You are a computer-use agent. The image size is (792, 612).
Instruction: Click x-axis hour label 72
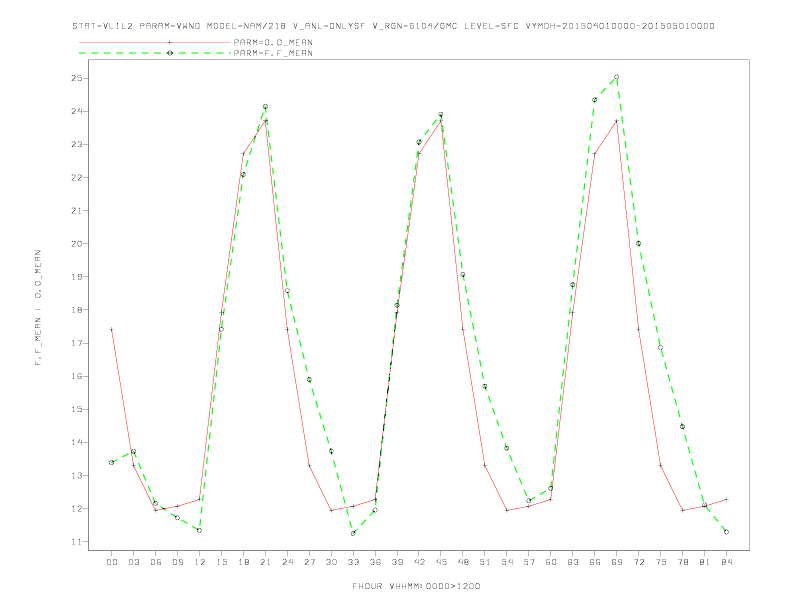point(638,562)
